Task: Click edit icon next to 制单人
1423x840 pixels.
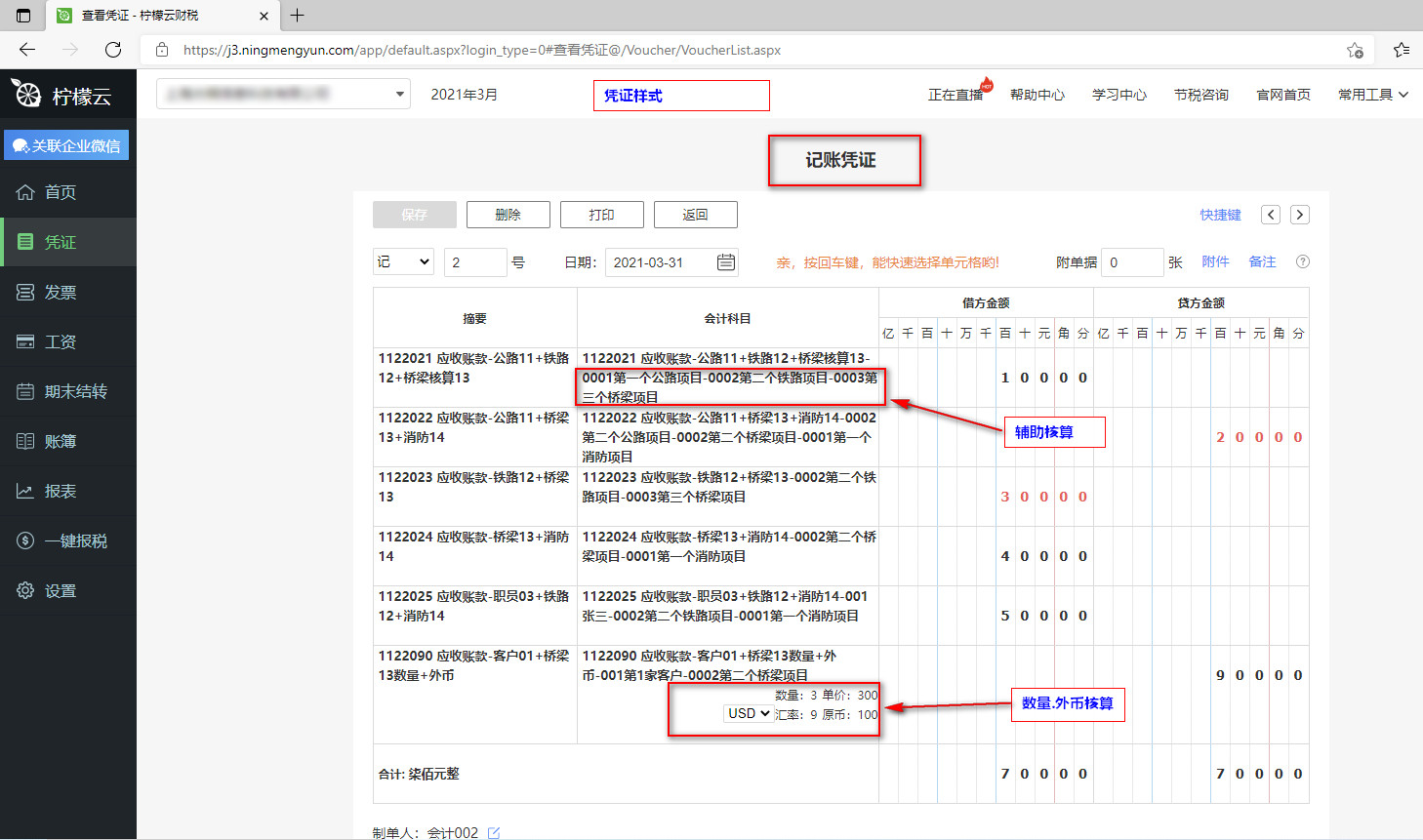Action: [x=494, y=832]
